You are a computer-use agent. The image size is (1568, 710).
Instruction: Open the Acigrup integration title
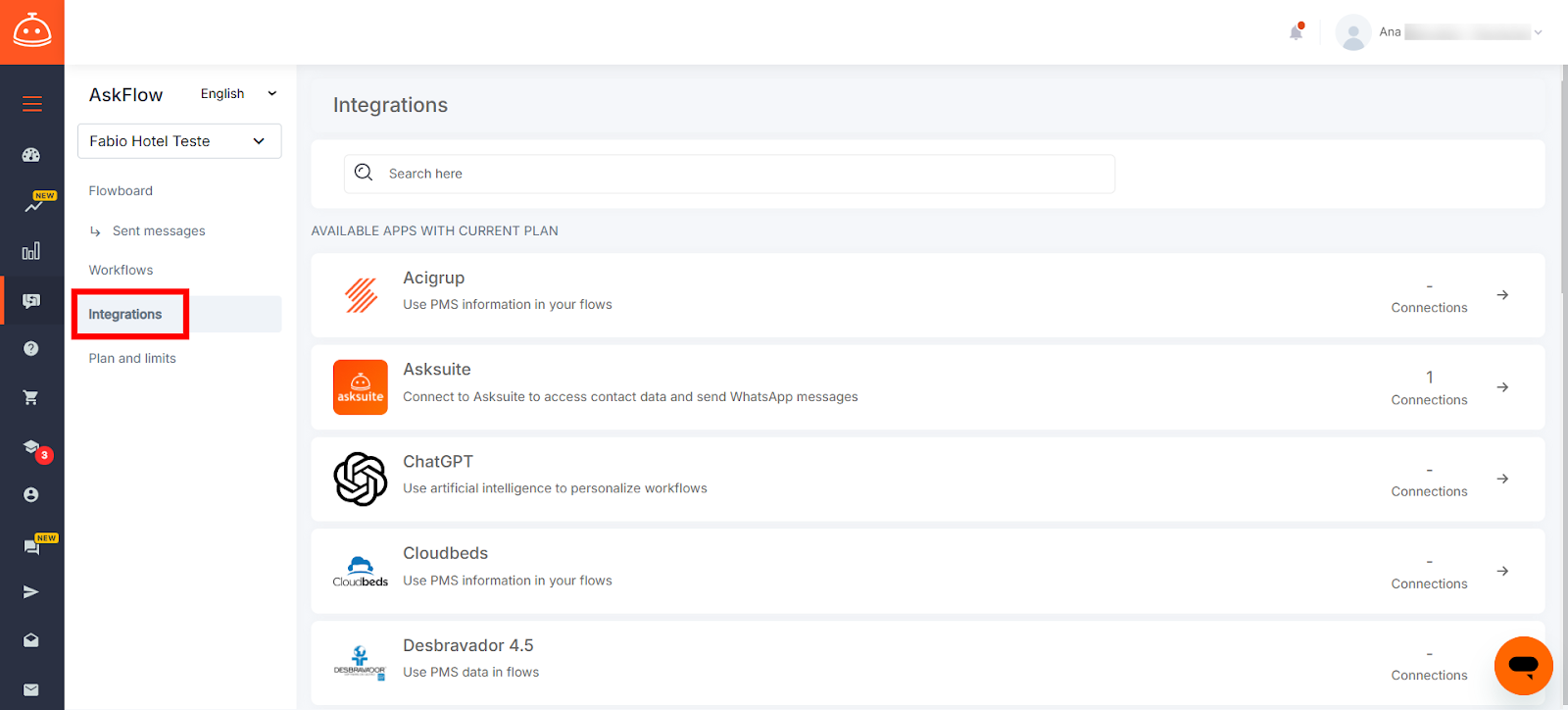434,279
